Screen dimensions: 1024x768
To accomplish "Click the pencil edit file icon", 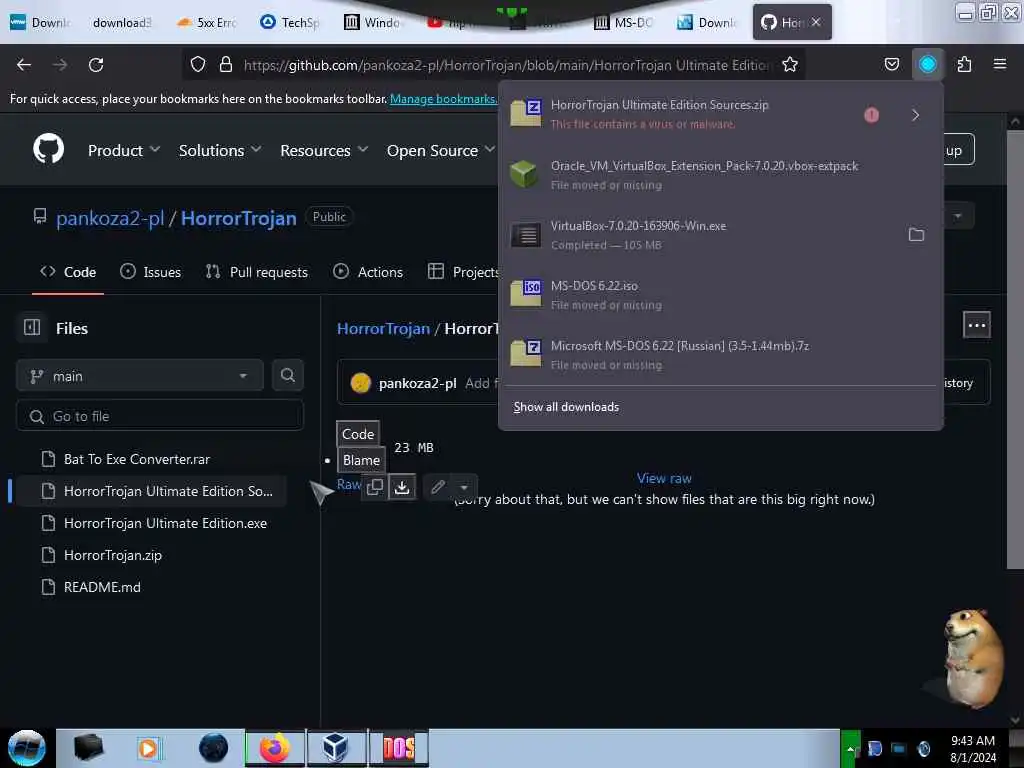I will (438, 487).
